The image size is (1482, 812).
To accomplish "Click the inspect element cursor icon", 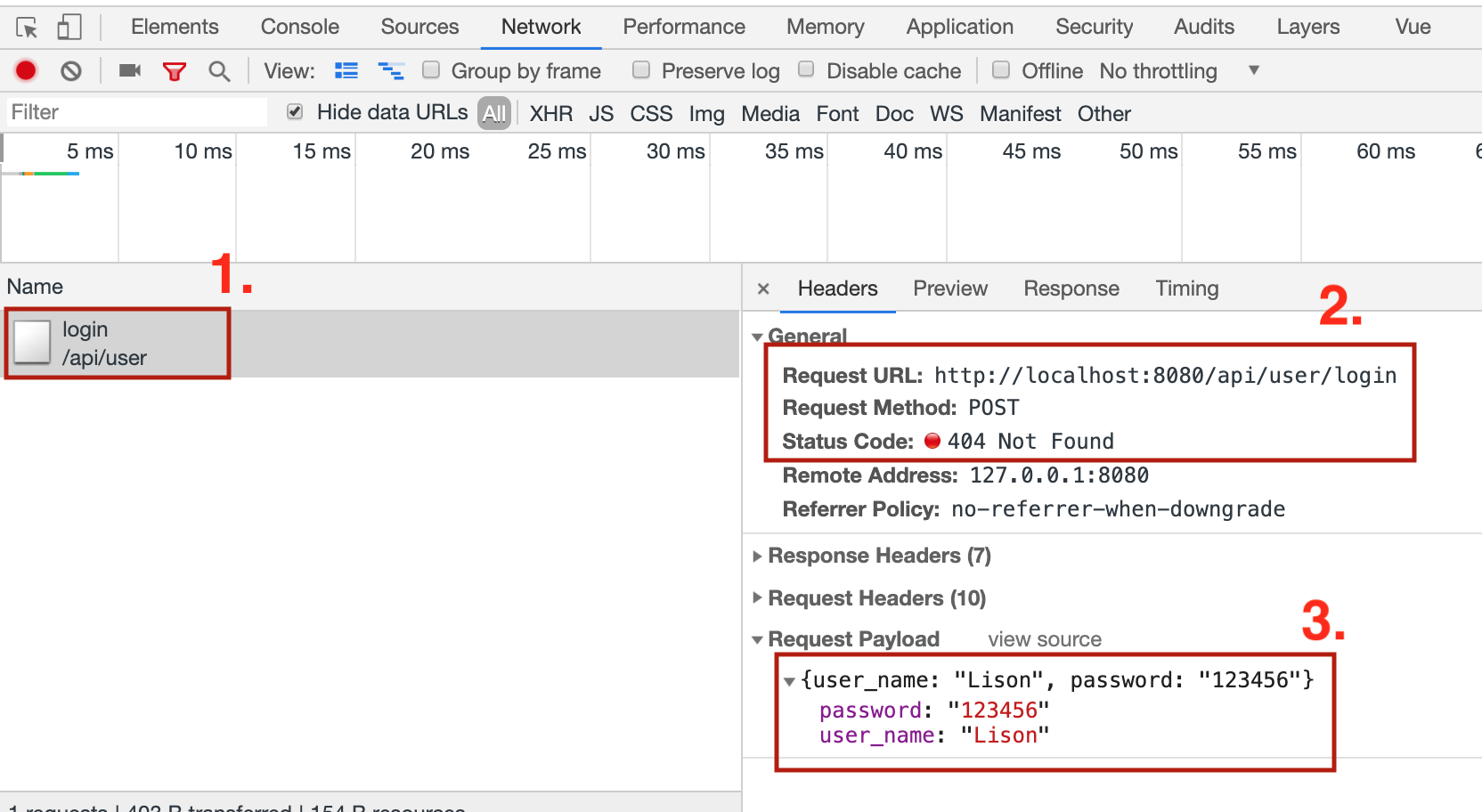I will pyautogui.click(x=27, y=28).
